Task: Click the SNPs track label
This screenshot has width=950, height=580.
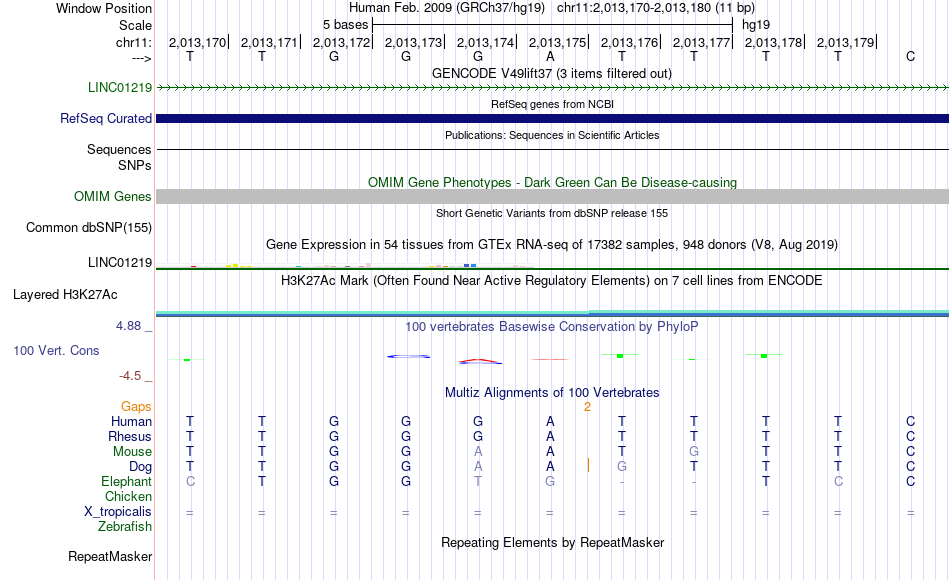Action: 135,165
